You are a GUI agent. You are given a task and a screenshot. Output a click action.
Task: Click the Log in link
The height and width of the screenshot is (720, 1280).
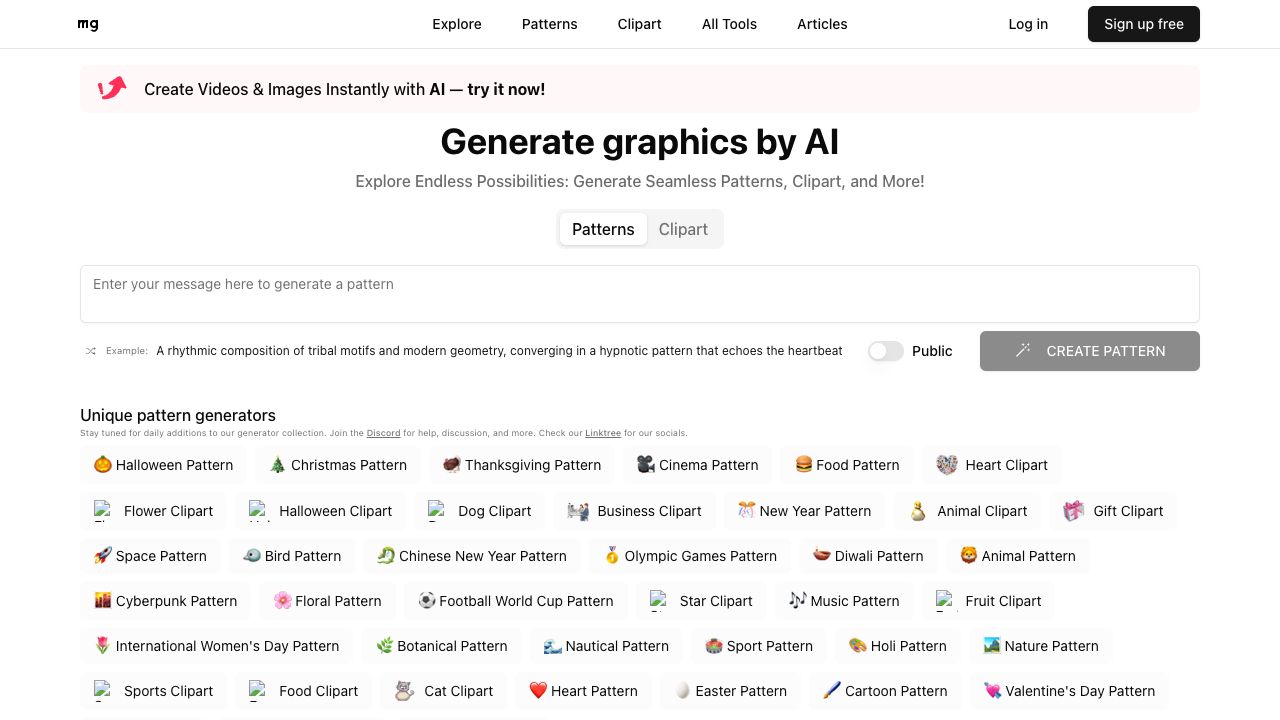(1028, 24)
